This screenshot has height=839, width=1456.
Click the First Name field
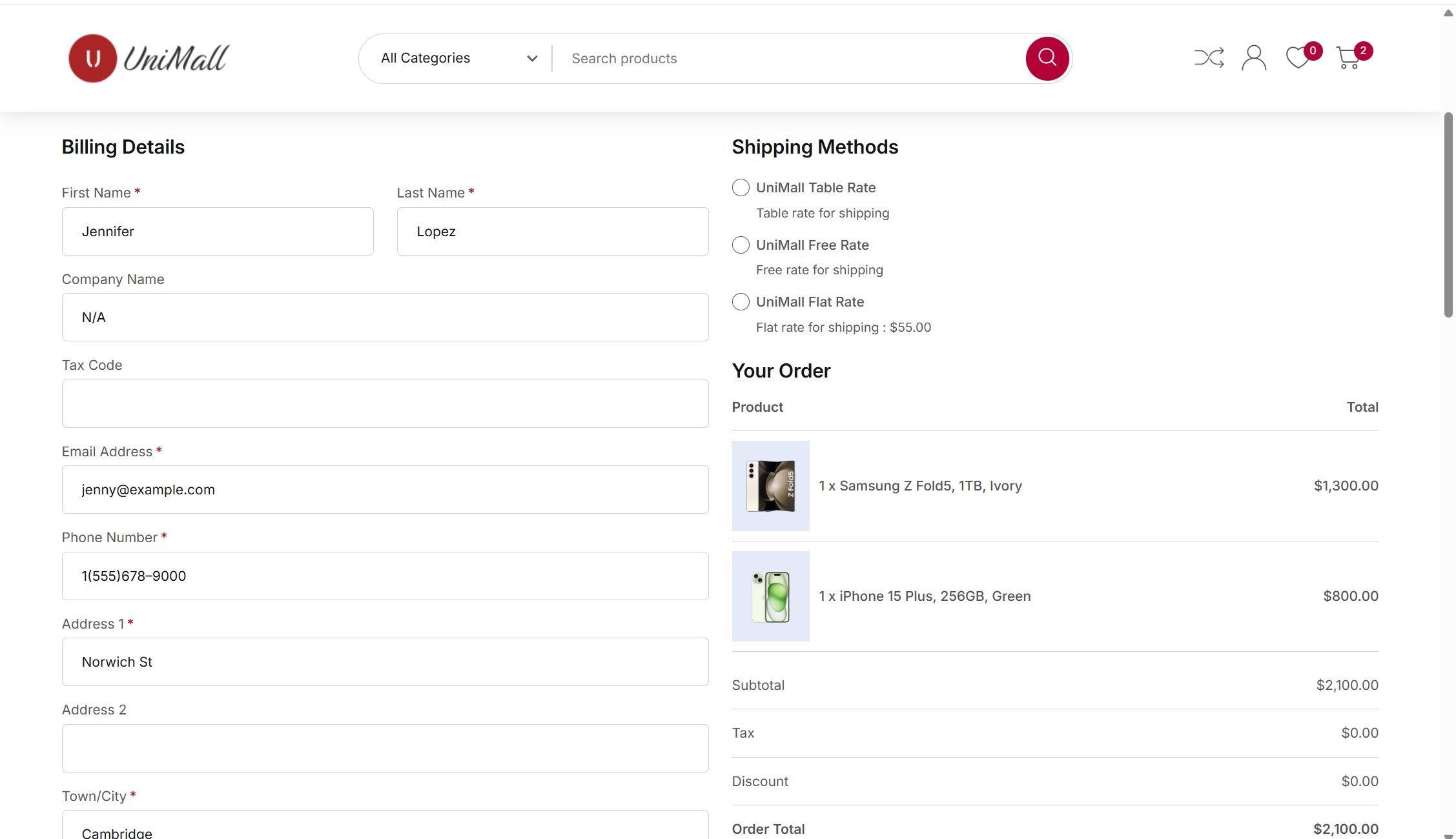click(218, 231)
